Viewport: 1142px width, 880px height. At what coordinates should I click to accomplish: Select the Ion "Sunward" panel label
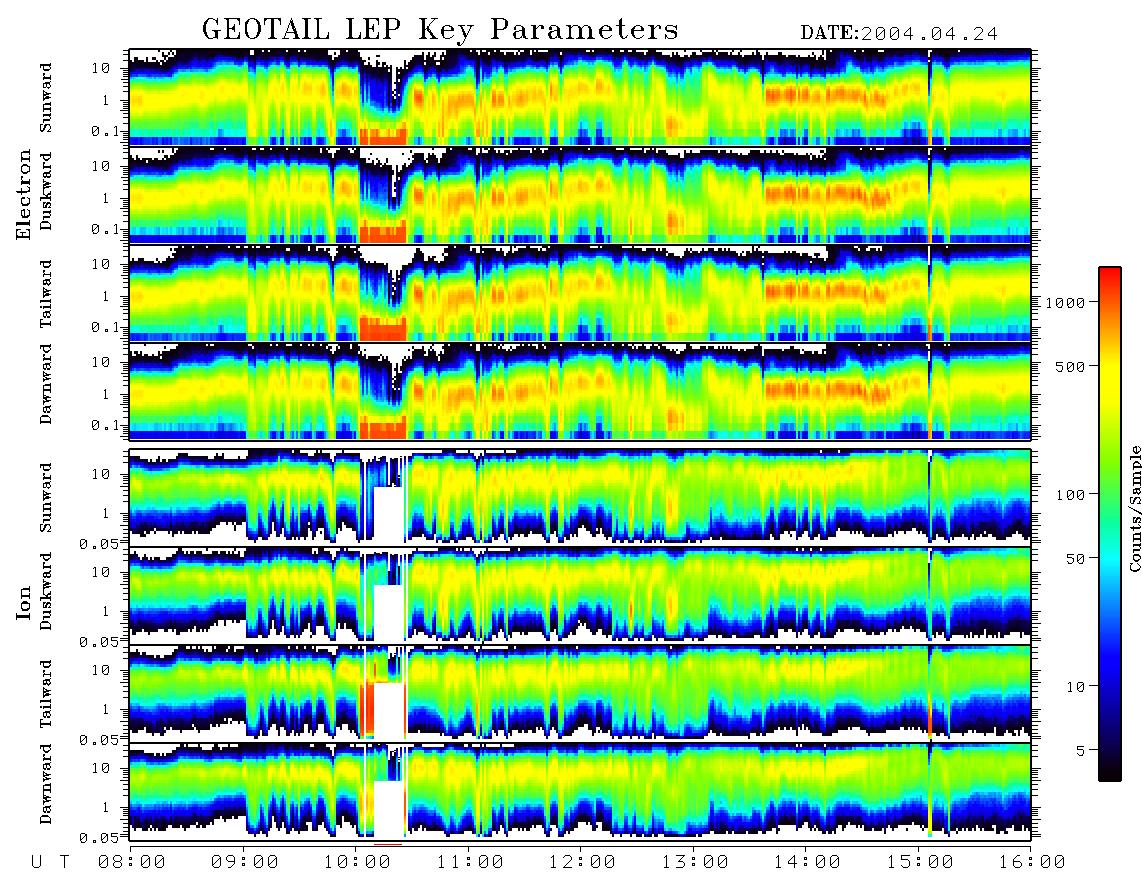tap(46, 497)
